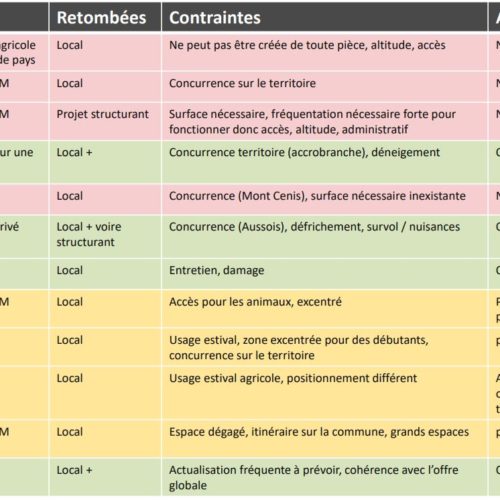Viewport: 500px width, 500px height.
Task: Click the 'Ne peut pas être créée' cell
Action: point(325,52)
